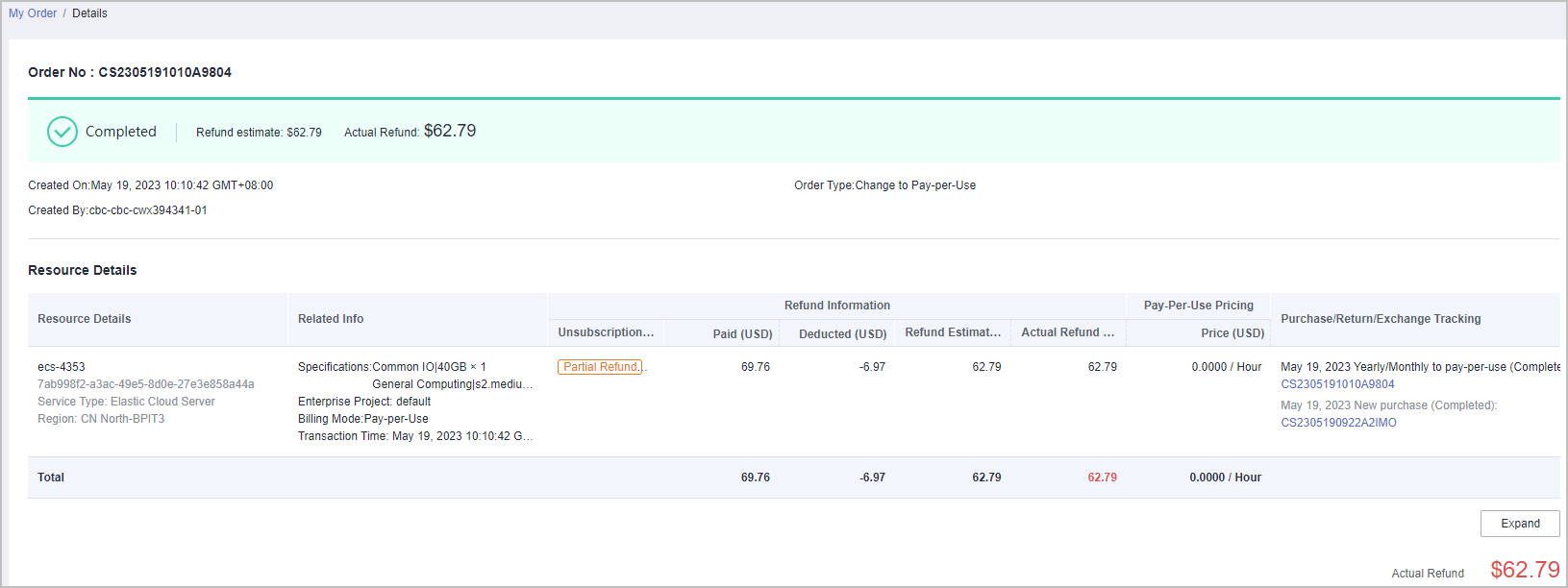1568x588 pixels.
Task: Click the Price (USD) column header
Action: 1232,333
